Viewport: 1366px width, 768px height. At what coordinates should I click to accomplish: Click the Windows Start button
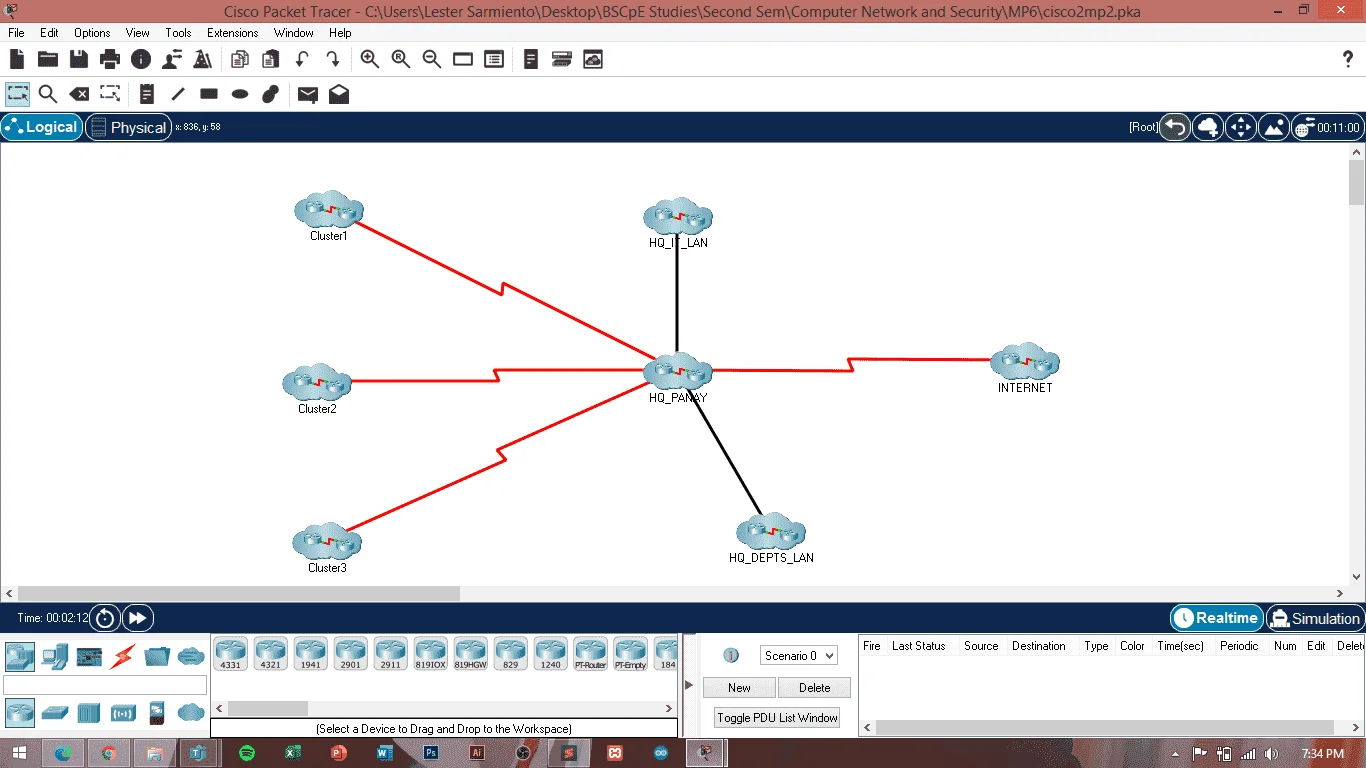[19, 753]
